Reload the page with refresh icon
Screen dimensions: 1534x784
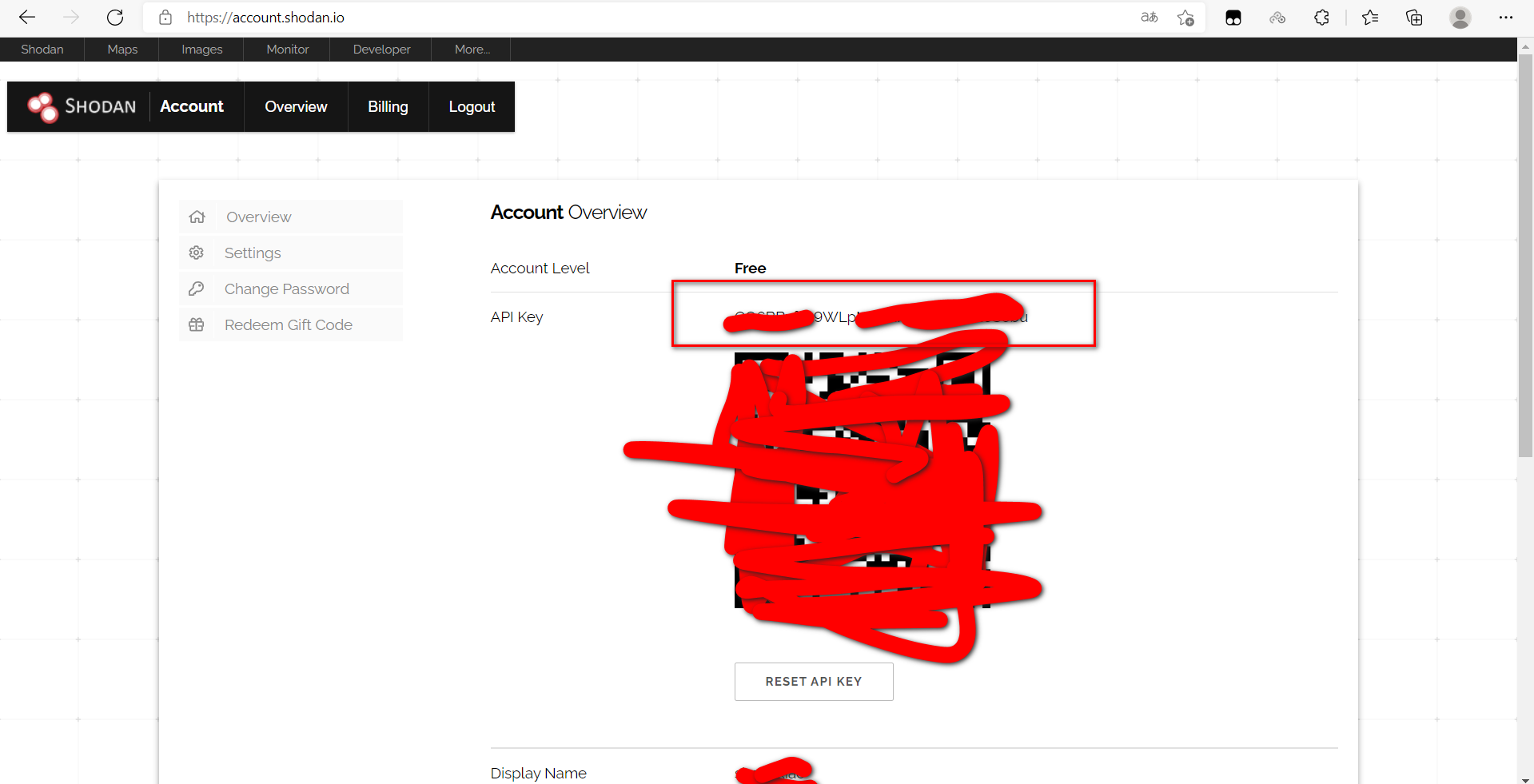(x=115, y=17)
